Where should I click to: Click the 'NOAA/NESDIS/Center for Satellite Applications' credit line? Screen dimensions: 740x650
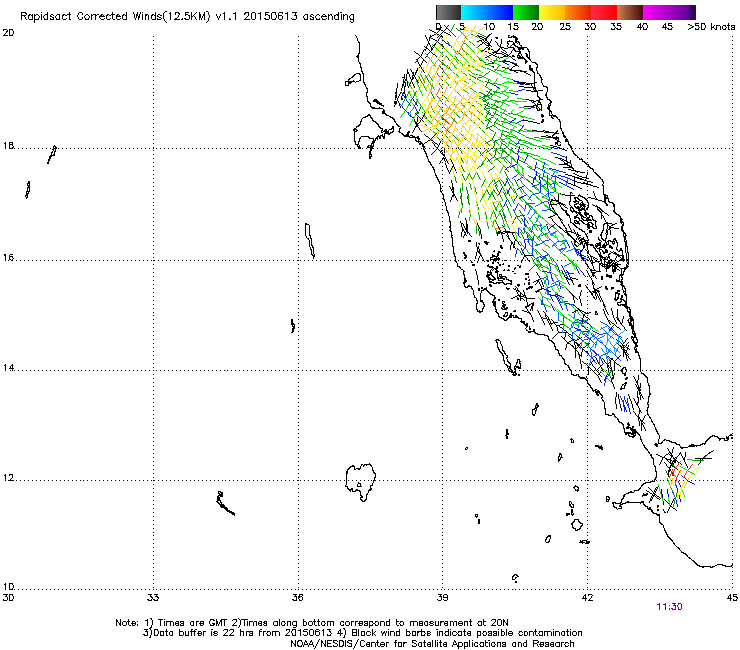(x=432, y=644)
